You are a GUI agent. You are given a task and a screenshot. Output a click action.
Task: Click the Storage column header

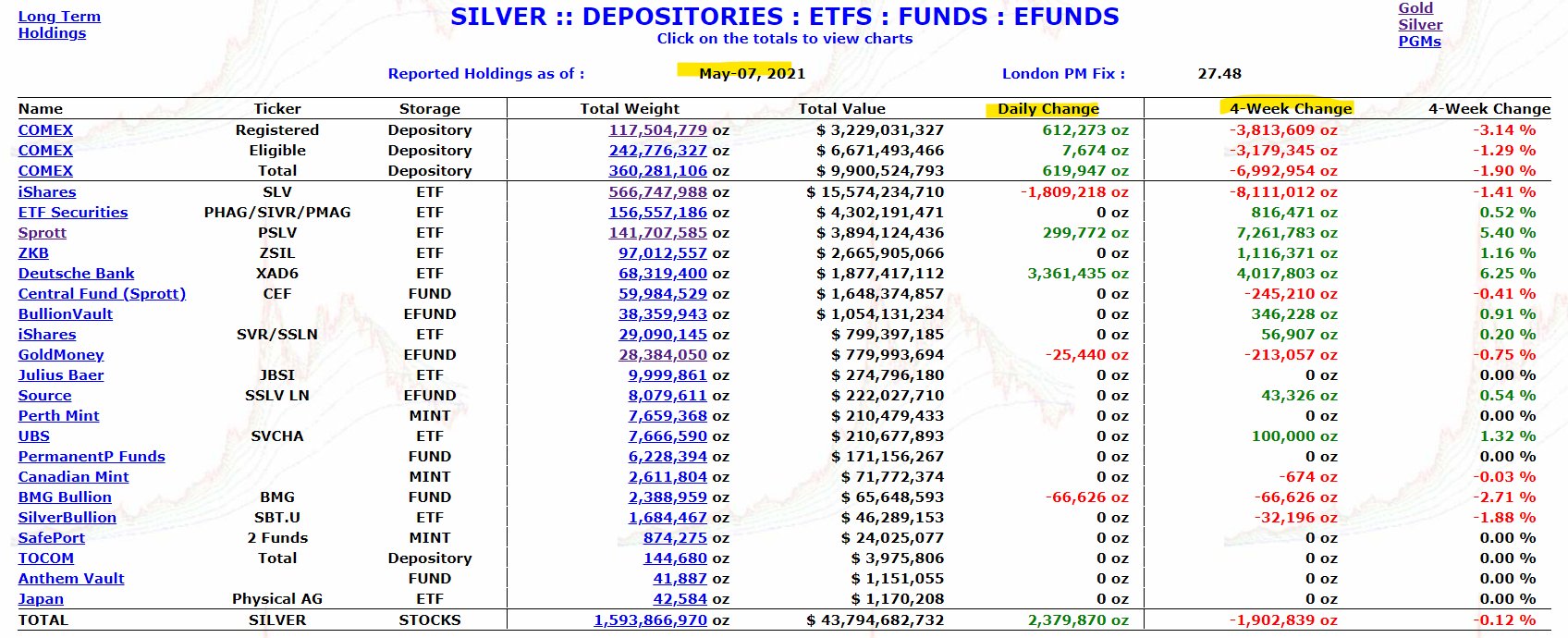430,109
